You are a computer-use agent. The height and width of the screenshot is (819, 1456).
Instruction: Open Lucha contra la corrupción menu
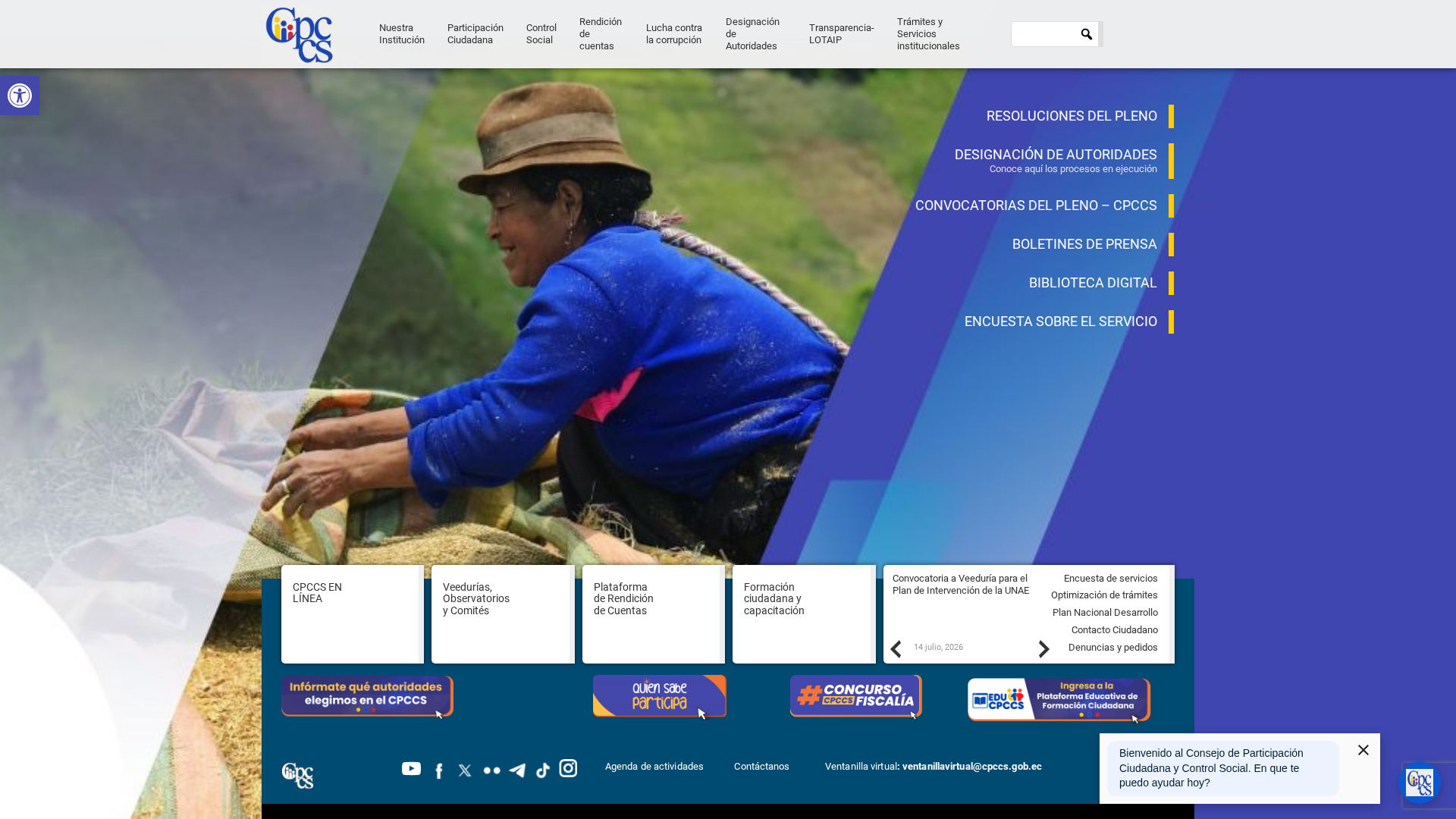click(x=674, y=34)
